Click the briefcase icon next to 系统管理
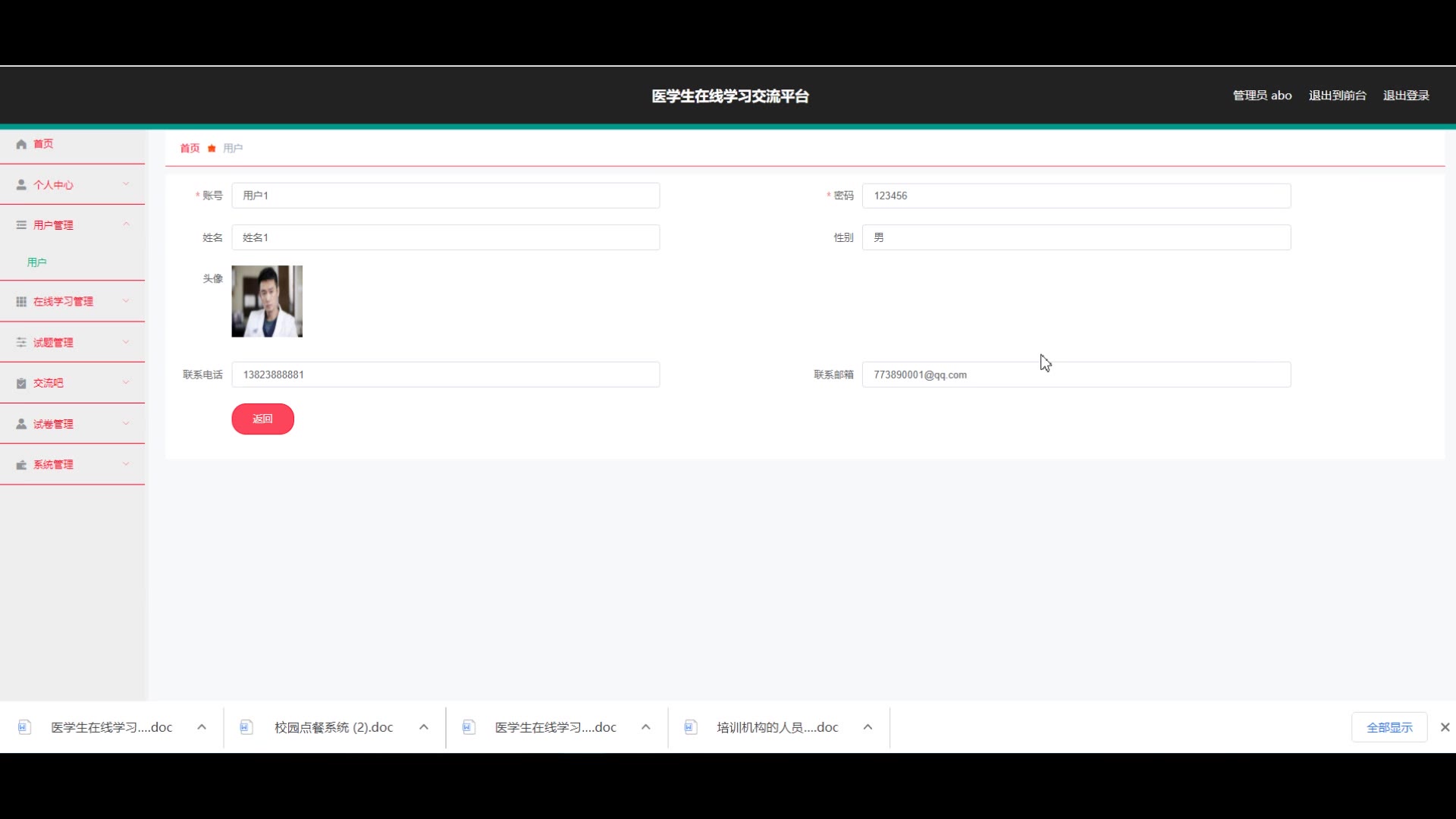Screen dimensions: 1456x819 (21, 465)
